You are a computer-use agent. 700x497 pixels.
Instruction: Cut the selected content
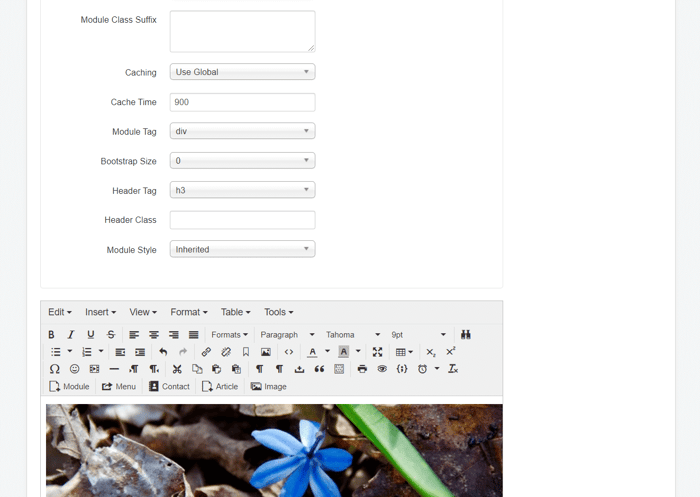point(177,369)
